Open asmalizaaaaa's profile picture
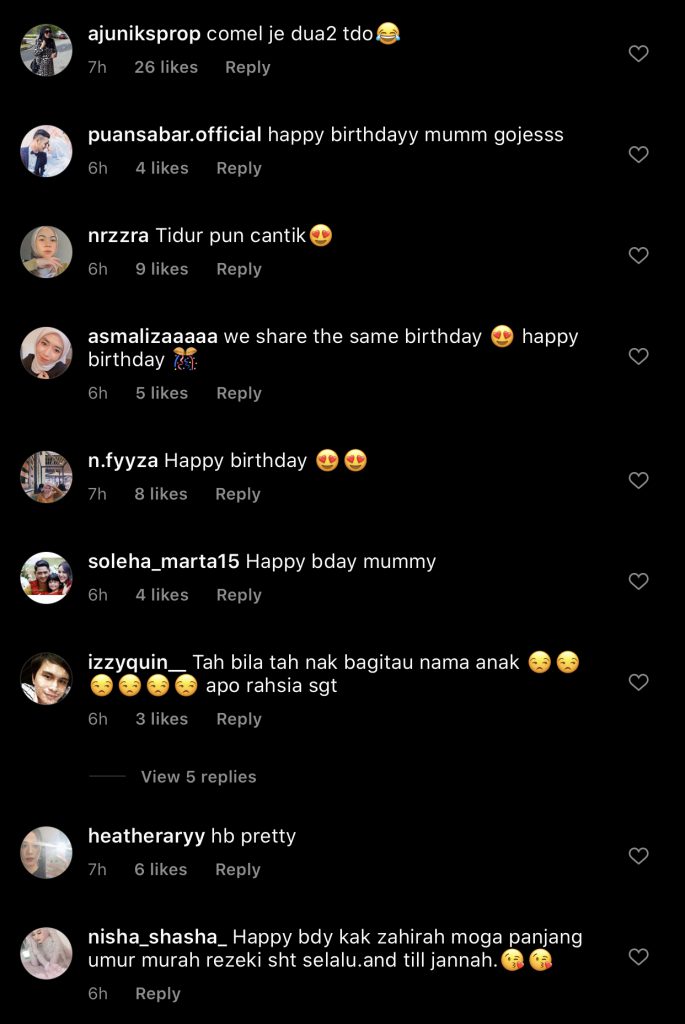Image resolution: width=685 pixels, height=1024 pixels. [x=46, y=353]
